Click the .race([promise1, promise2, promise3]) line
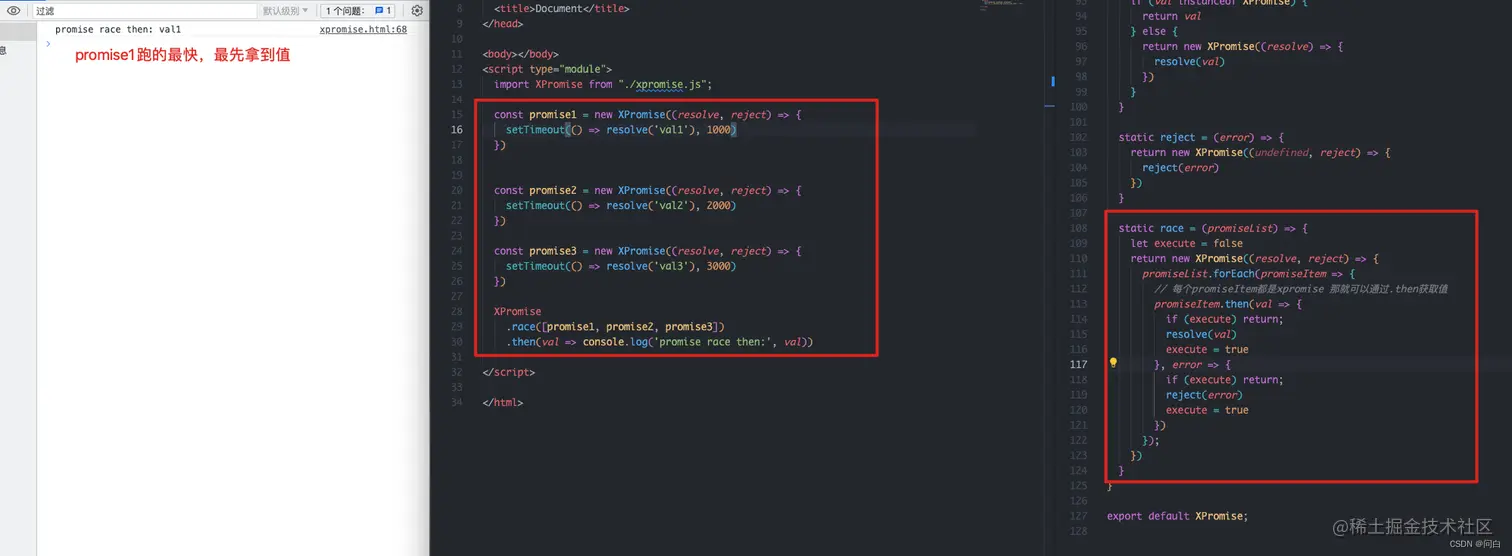 point(615,326)
